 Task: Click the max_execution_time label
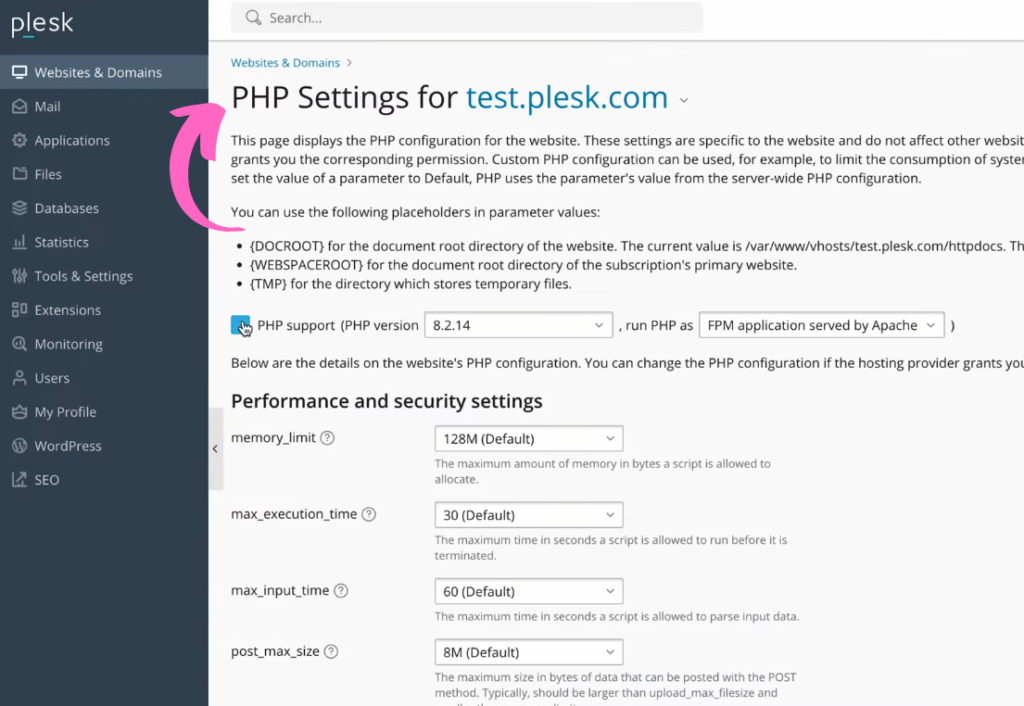[x=294, y=514]
